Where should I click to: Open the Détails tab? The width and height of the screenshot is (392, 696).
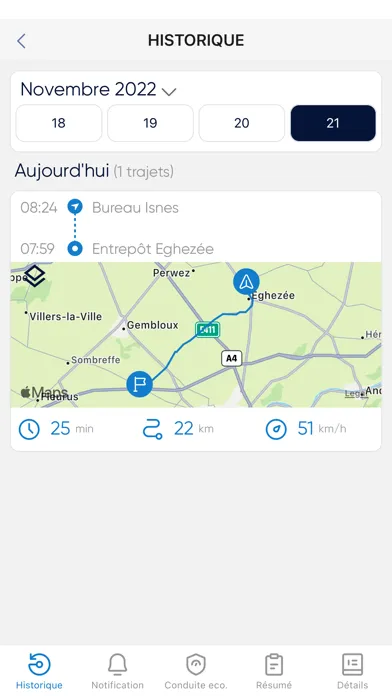coord(352,671)
